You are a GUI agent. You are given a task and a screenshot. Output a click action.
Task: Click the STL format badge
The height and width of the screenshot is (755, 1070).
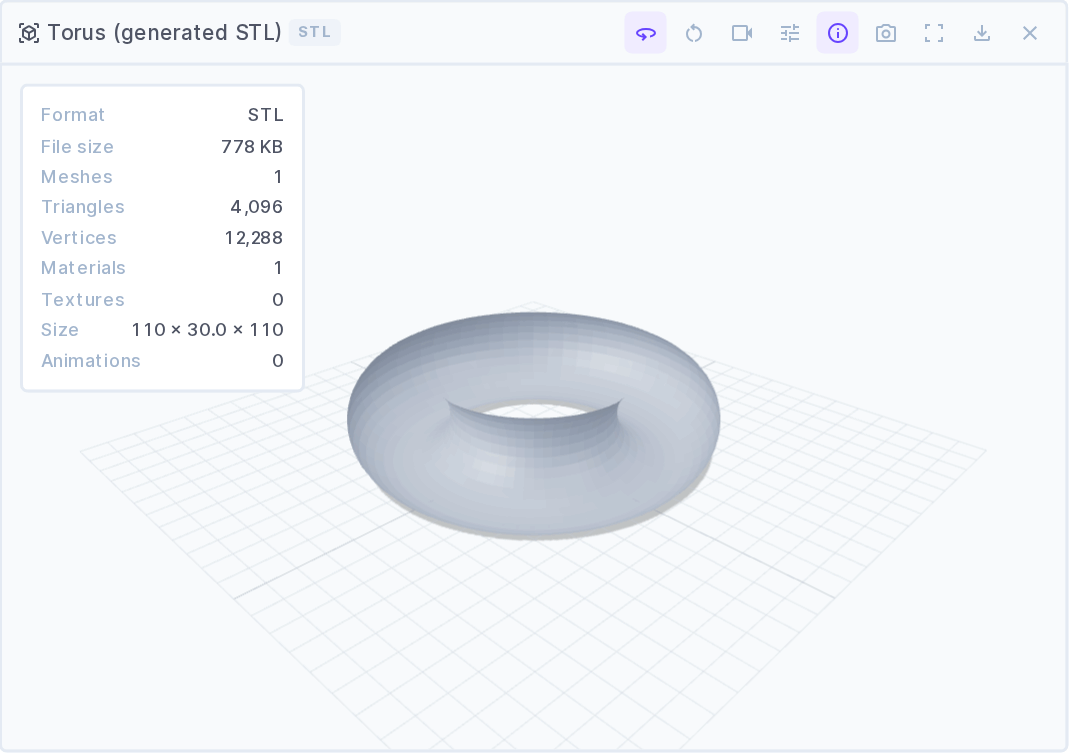click(x=315, y=32)
